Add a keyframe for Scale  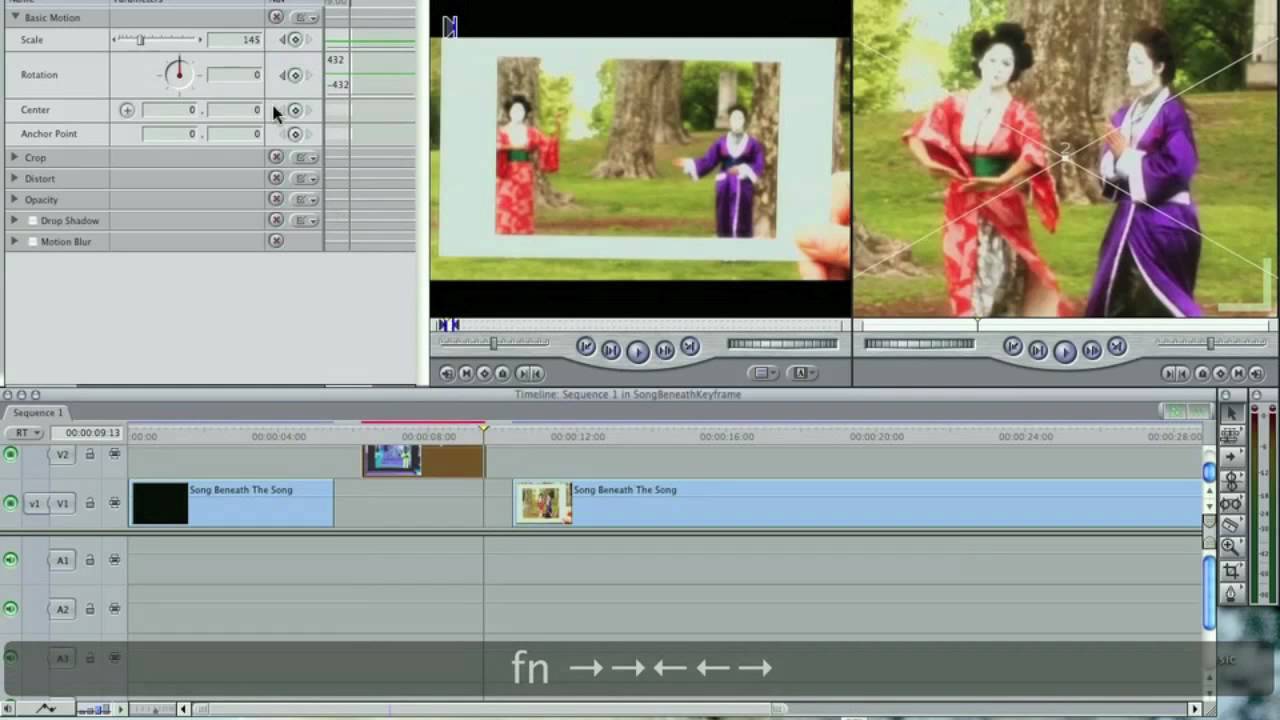pyautogui.click(x=295, y=40)
